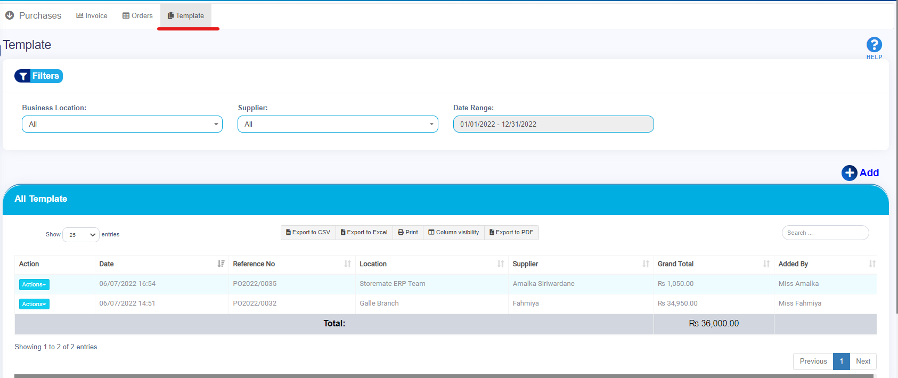
Task: Sort the Grand Total column arrows
Action: [766, 264]
